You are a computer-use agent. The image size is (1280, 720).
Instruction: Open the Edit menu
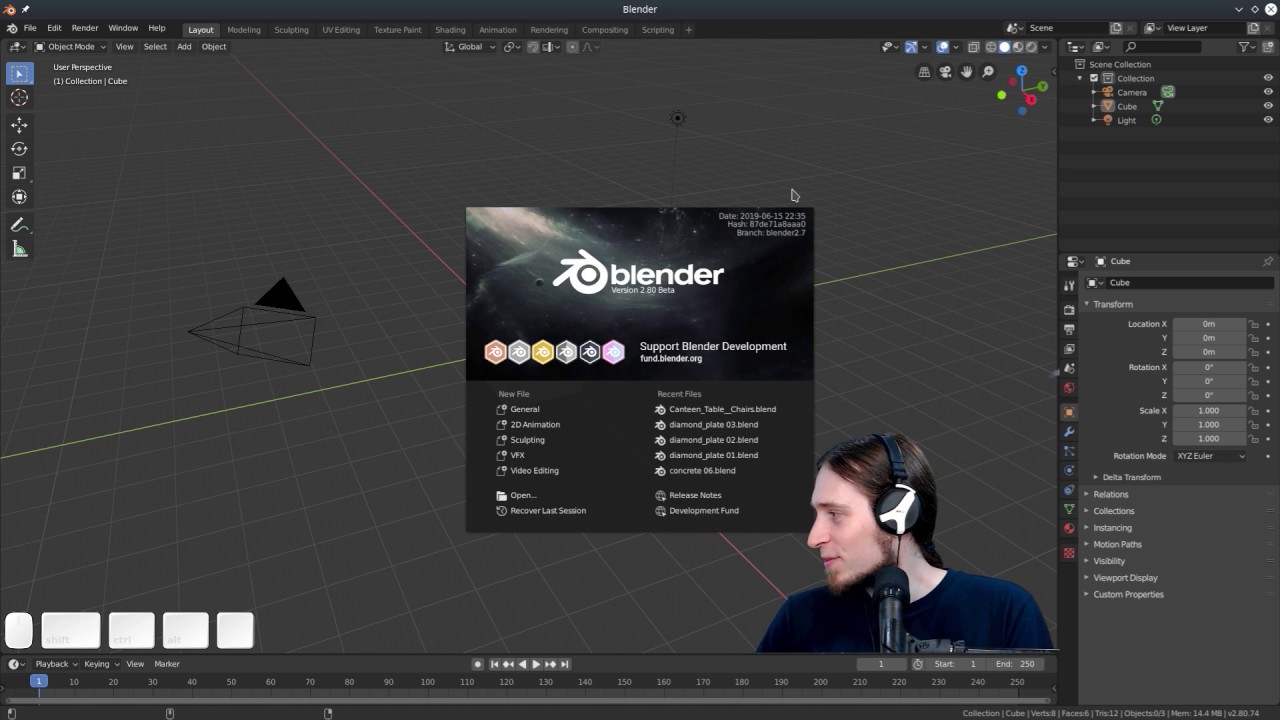pos(54,28)
